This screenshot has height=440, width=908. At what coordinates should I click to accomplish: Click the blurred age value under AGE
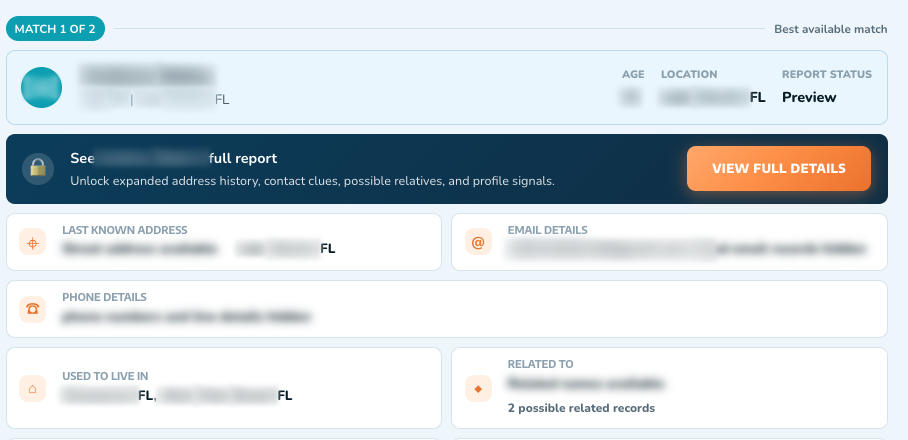pos(631,97)
